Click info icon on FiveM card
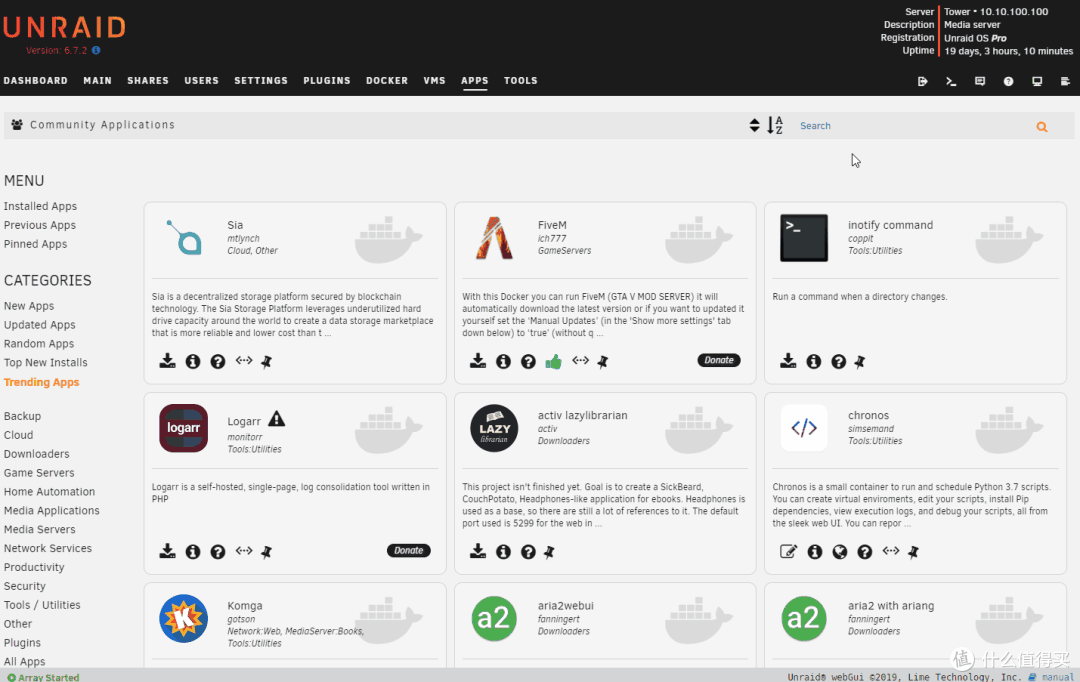 pyautogui.click(x=503, y=361)
